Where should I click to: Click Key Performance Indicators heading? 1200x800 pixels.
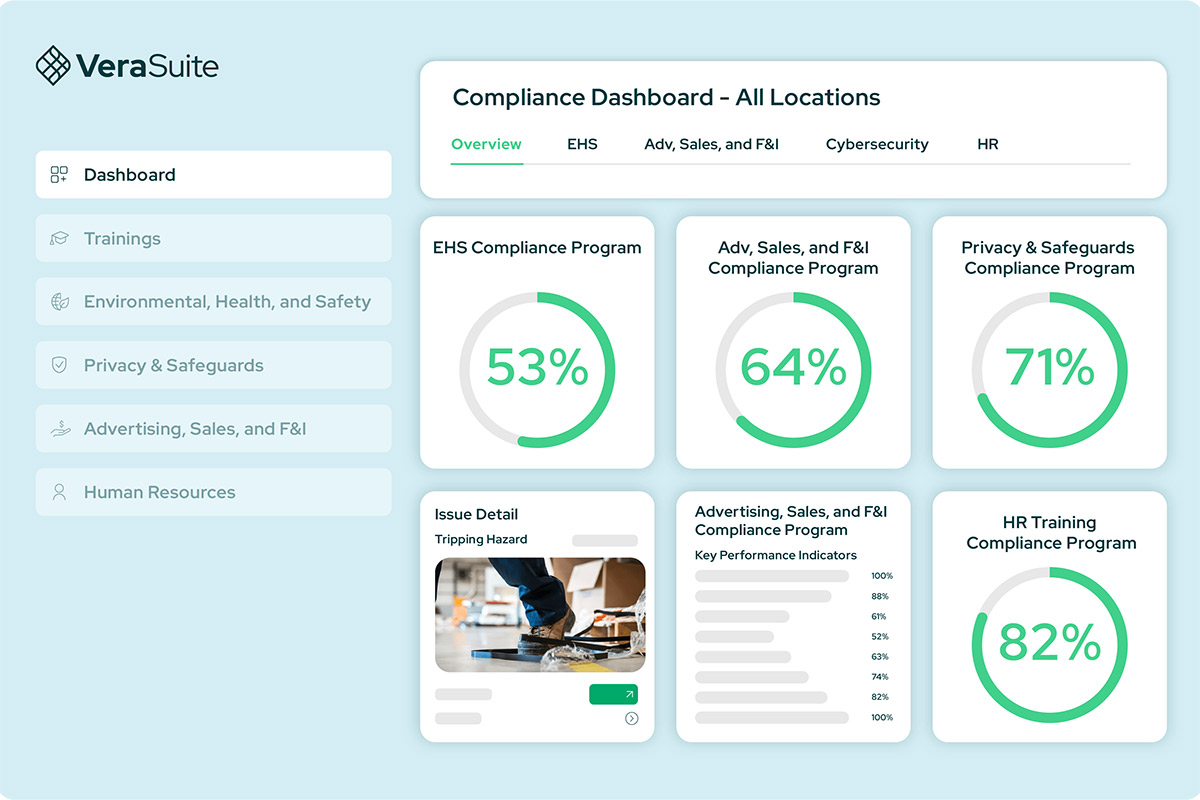(776, 555)
